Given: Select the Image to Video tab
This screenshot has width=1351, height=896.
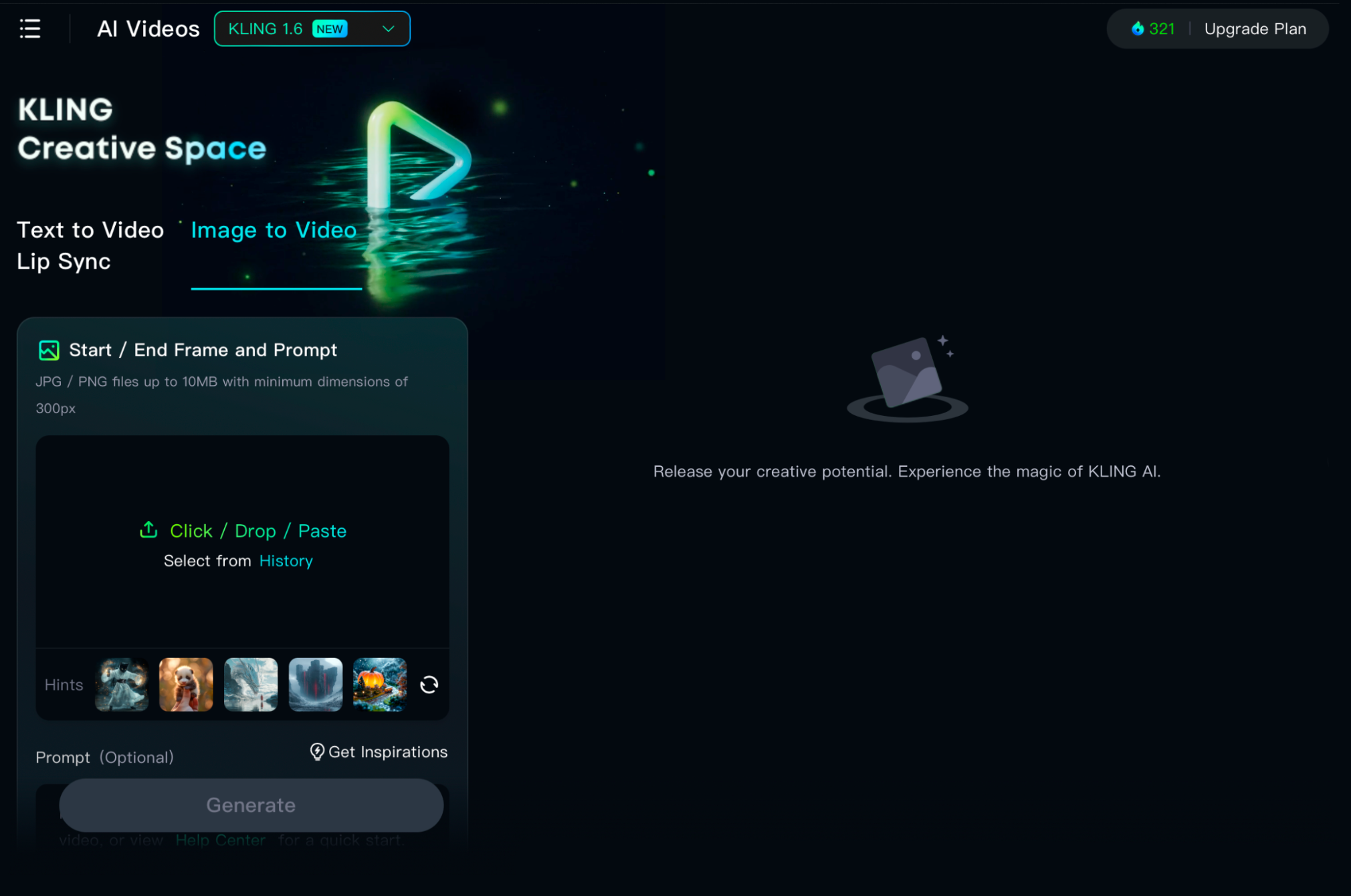Looking at the screenshot, I should pos(274,230).
